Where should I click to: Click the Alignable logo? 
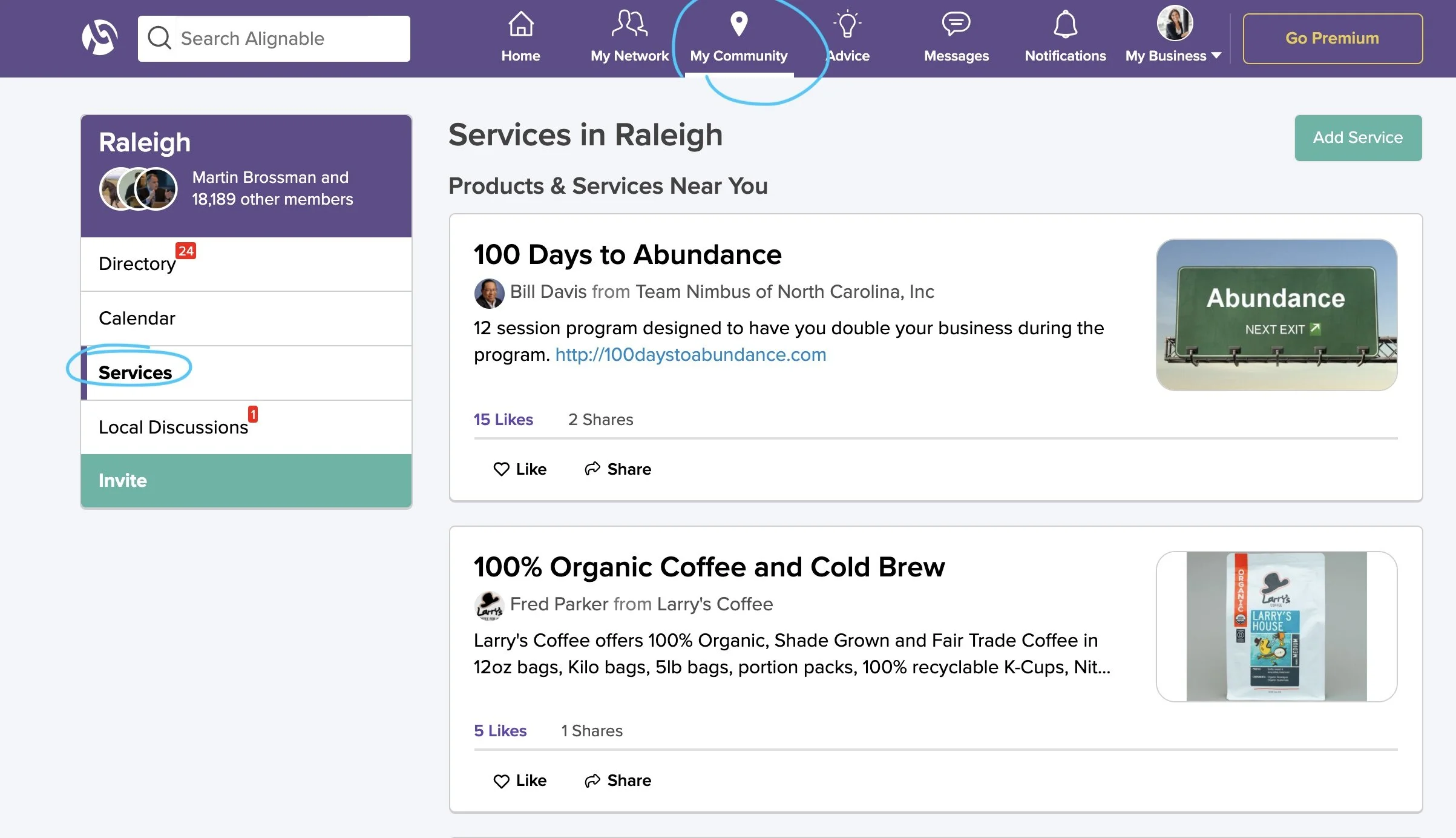click(x=99, y=38)
